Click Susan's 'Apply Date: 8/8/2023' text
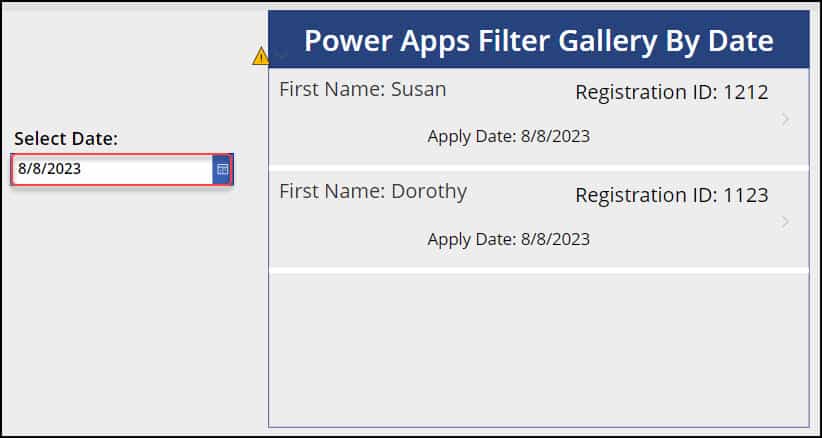 pyautogui.click(x=509, y=136)
